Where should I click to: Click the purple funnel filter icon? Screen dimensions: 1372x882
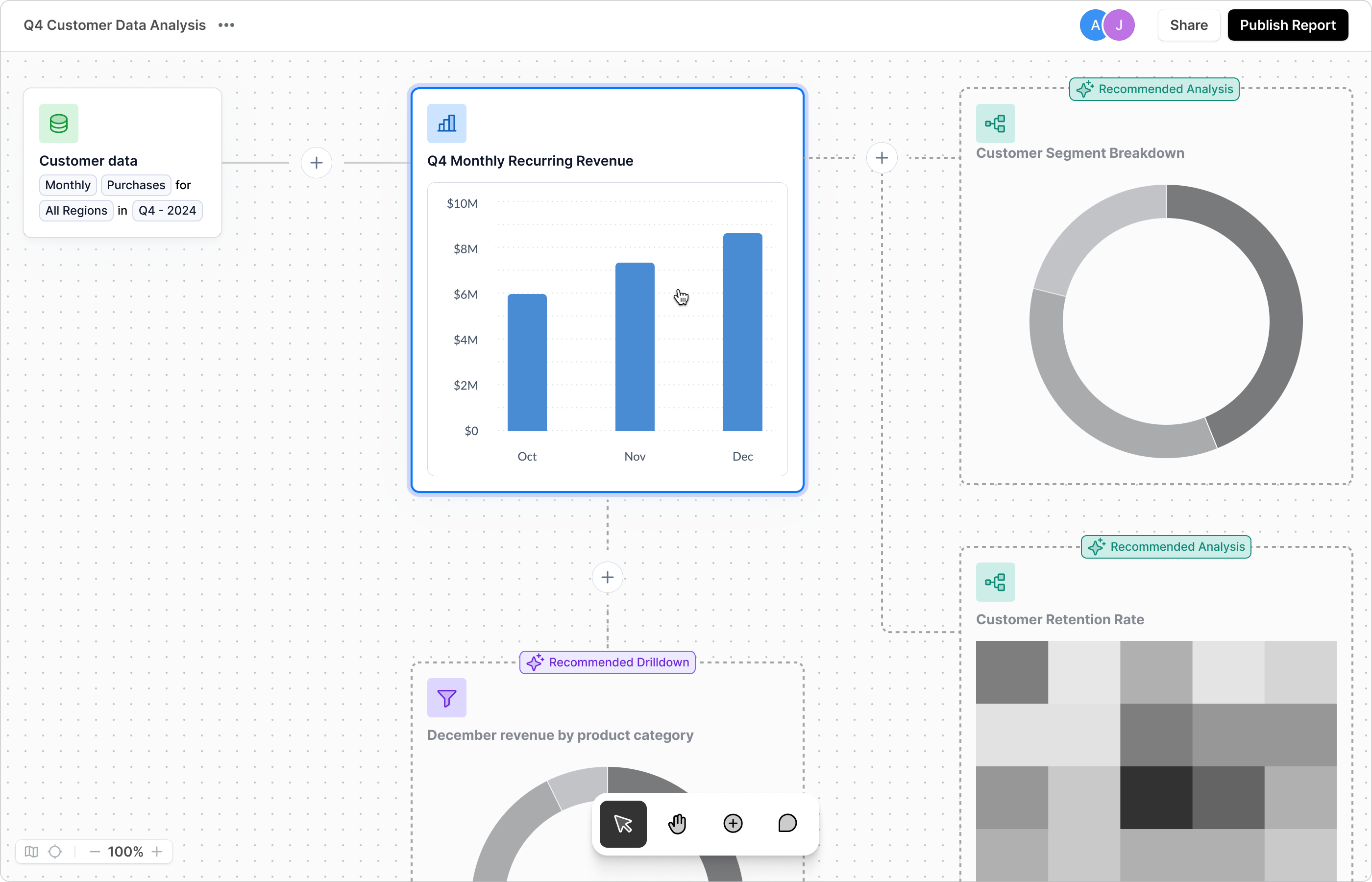[447, 698]
